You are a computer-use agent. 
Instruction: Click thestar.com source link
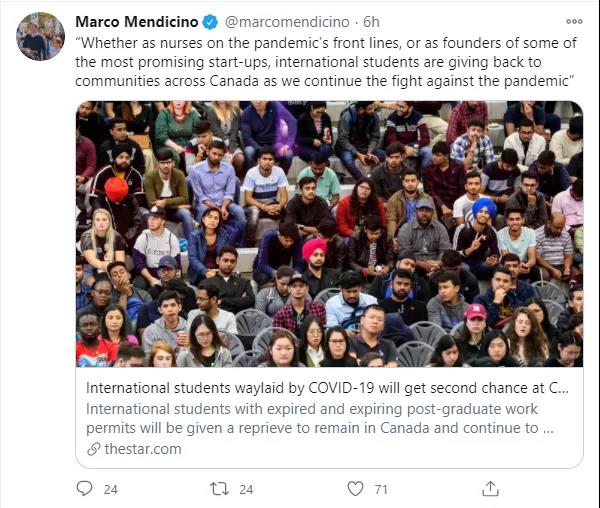(143, 449)
